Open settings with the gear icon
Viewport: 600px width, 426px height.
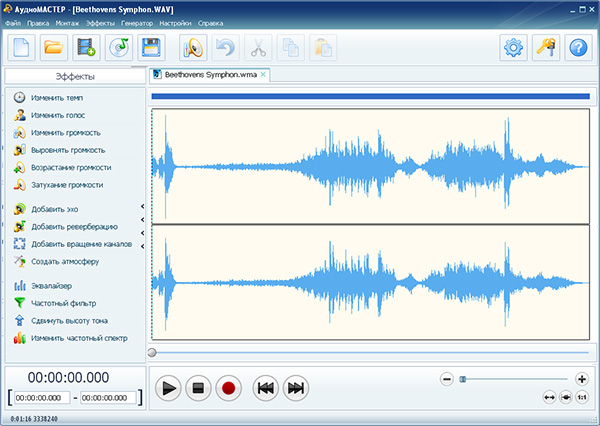click(x=514, y=46)
